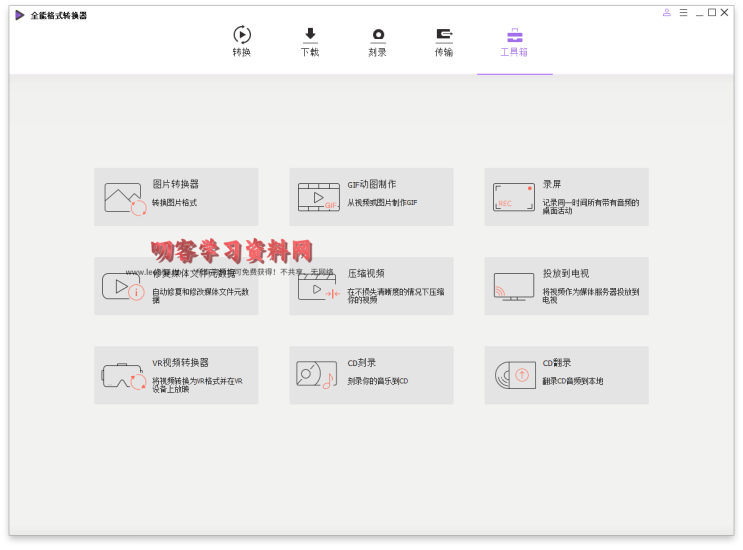Screen dimensions: 743x550
Task: Maximize the converter window
Action: coord(712,13)
